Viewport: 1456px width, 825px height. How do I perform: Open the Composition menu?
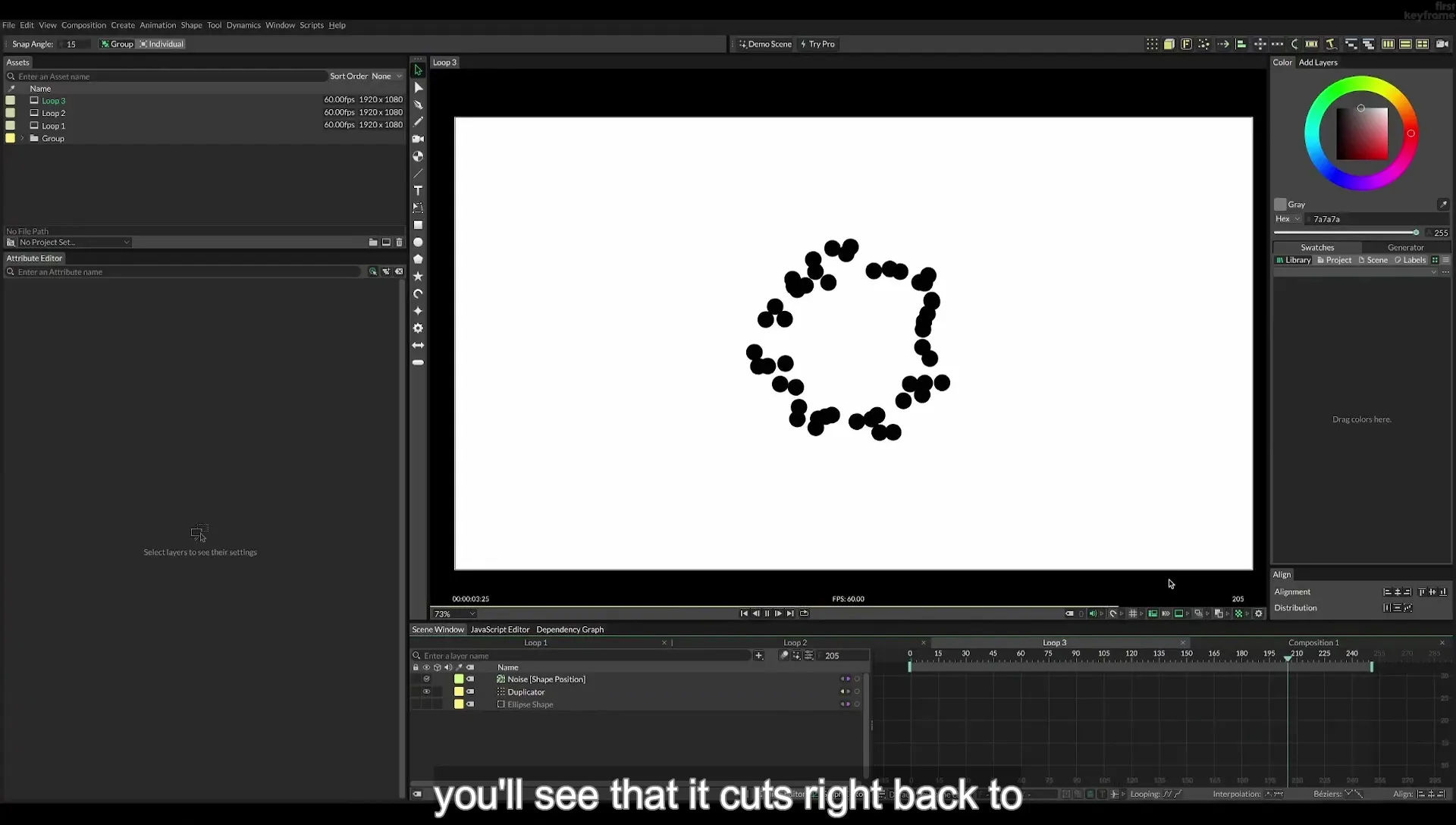[x=83, y=25]
